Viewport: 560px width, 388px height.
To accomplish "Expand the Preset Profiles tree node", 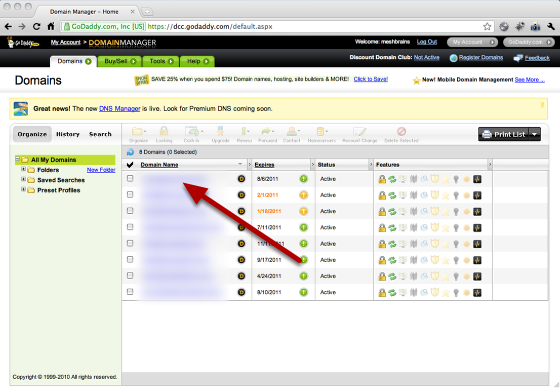I will [23, 190].
